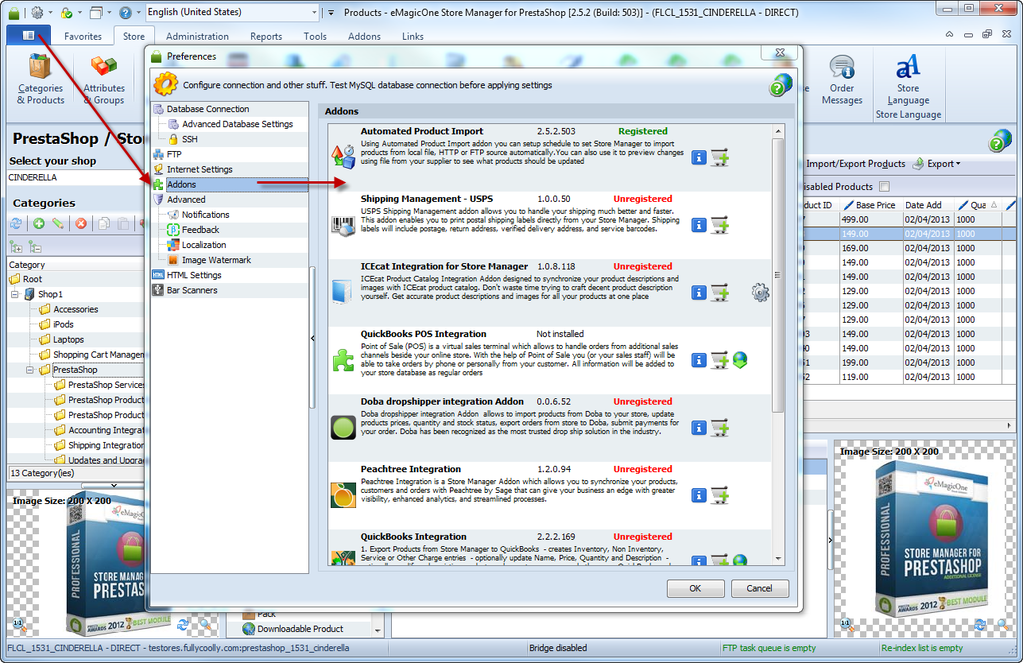This screenshot has height=663, width=1023.
Task: Open the Store Language tool
Action: click(x=908, y=80)
